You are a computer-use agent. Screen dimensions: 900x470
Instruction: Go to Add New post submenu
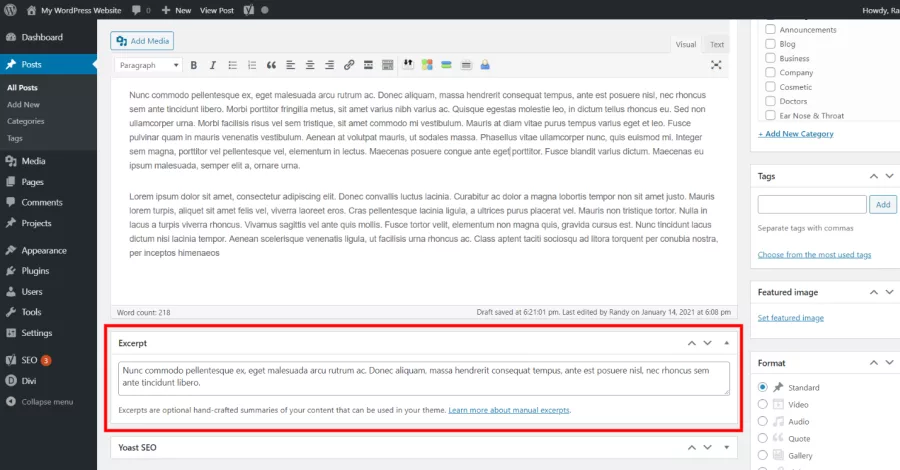coord(24,104)
